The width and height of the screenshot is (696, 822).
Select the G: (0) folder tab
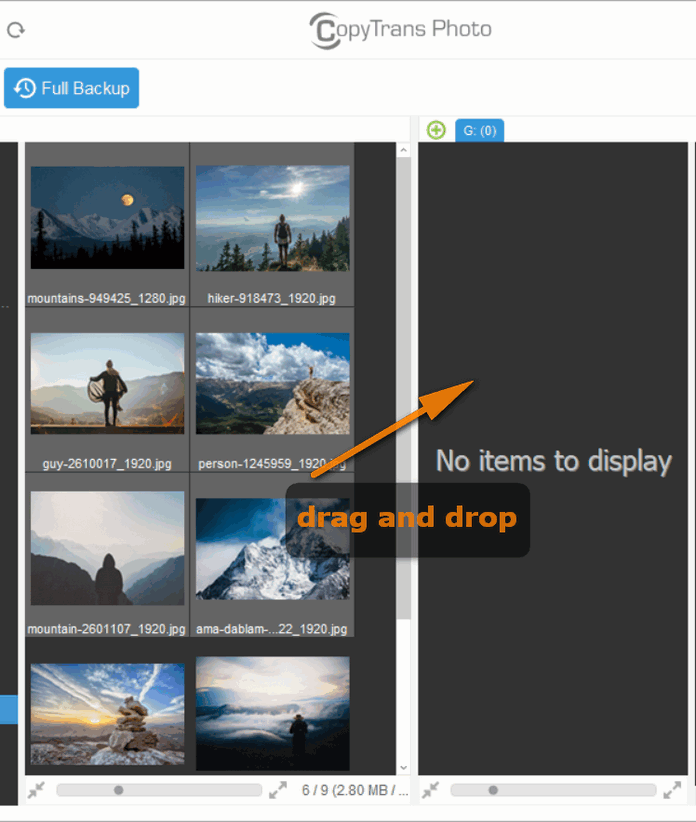(x=480, y=131)
